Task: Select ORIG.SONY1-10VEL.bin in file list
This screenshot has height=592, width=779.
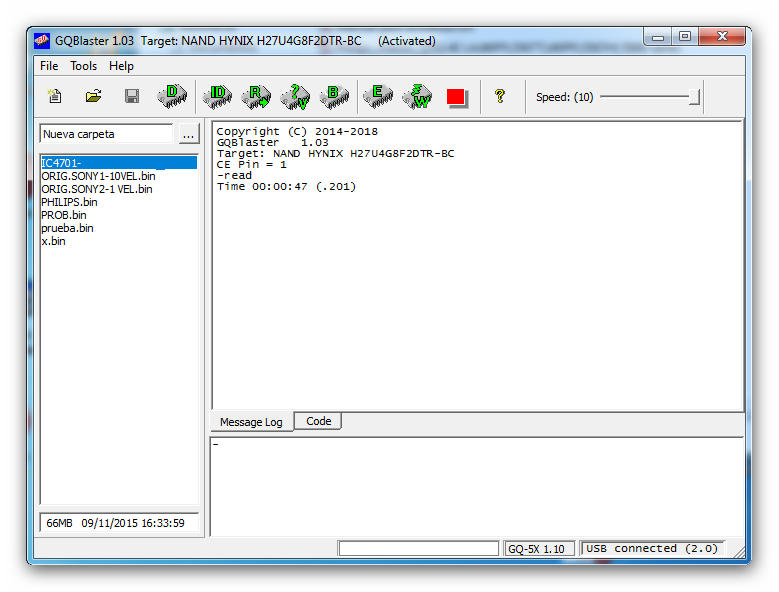Action: (x=98, y=176)
